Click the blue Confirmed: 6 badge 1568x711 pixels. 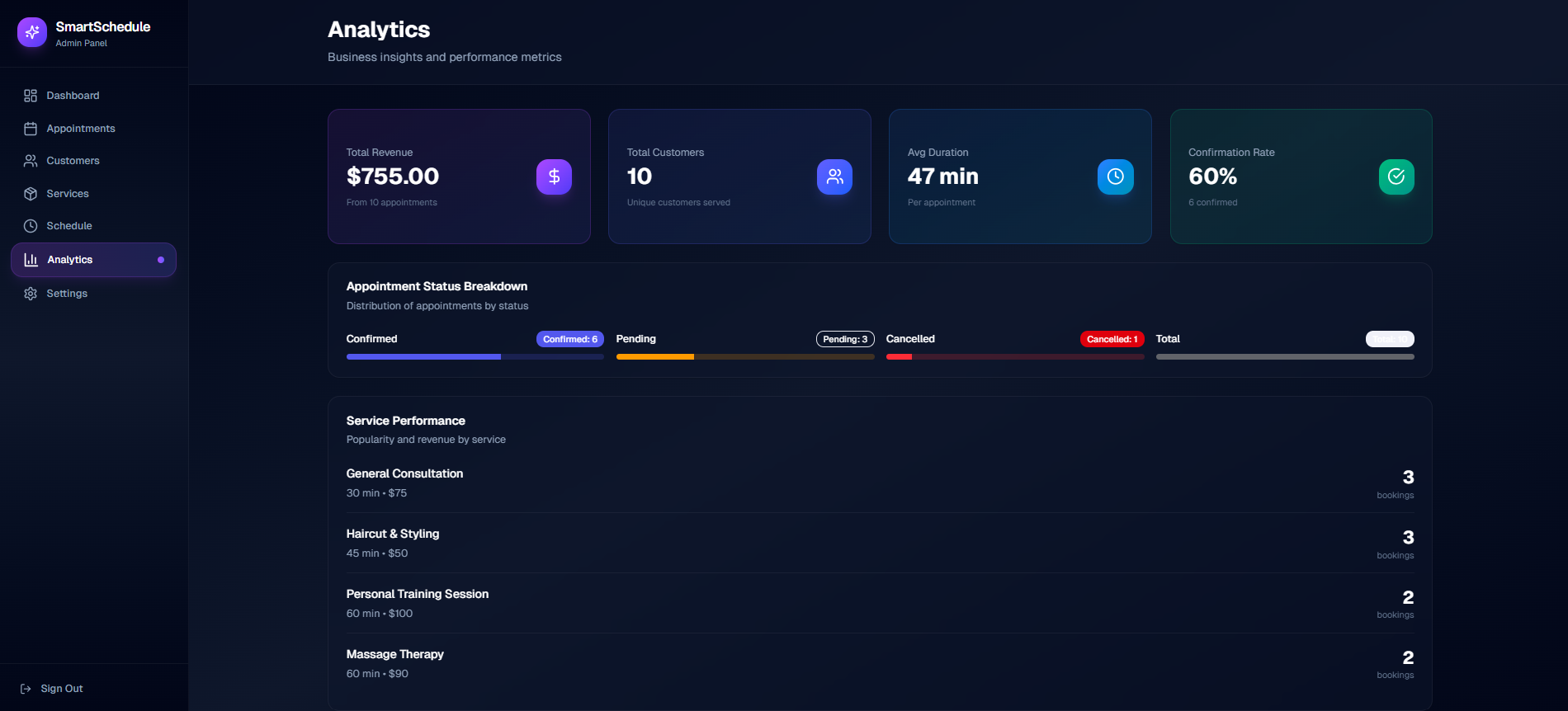point(569,339)
